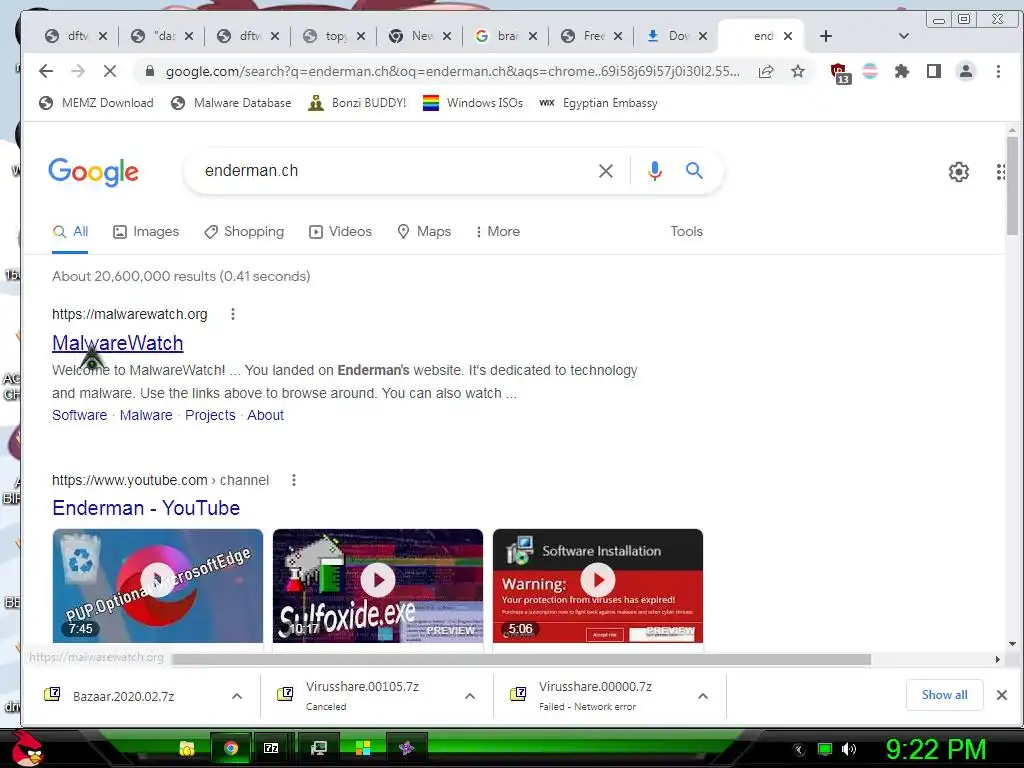Expand options for Virusshare.00105.7z download
This screenshot has width=1024, height=768.
470,696
